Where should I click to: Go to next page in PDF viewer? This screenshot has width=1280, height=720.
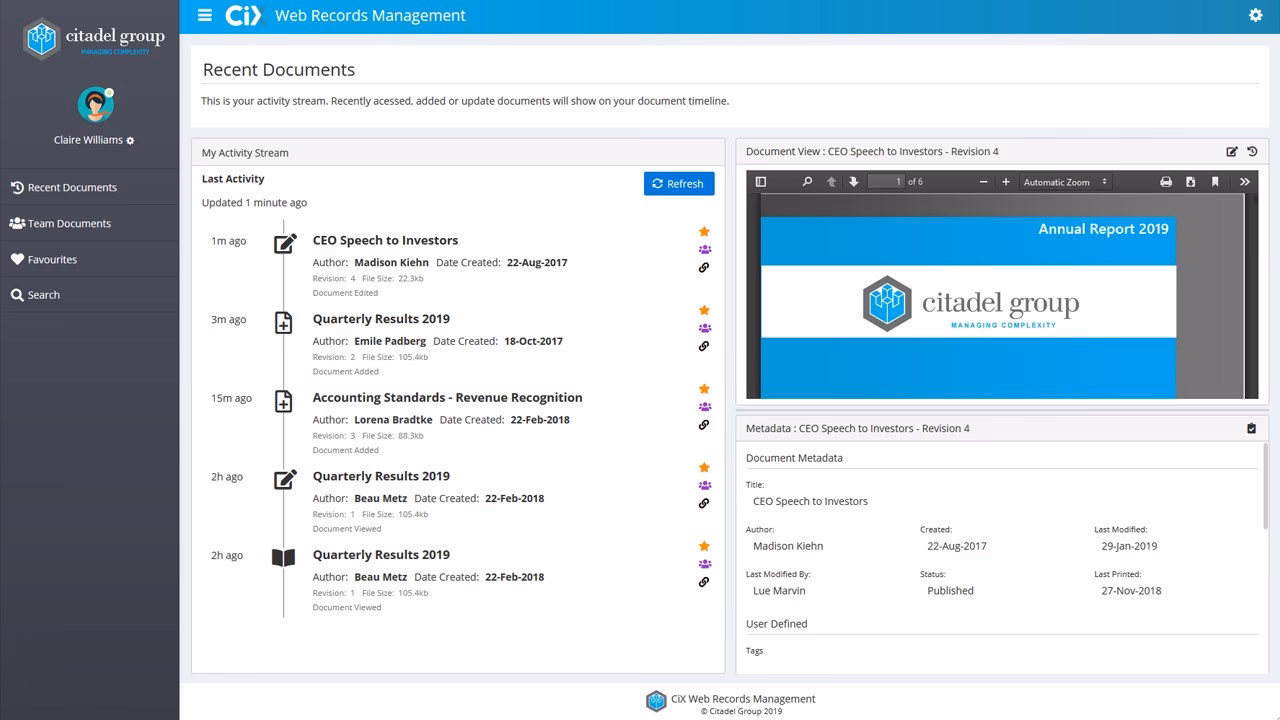(853, 182)
